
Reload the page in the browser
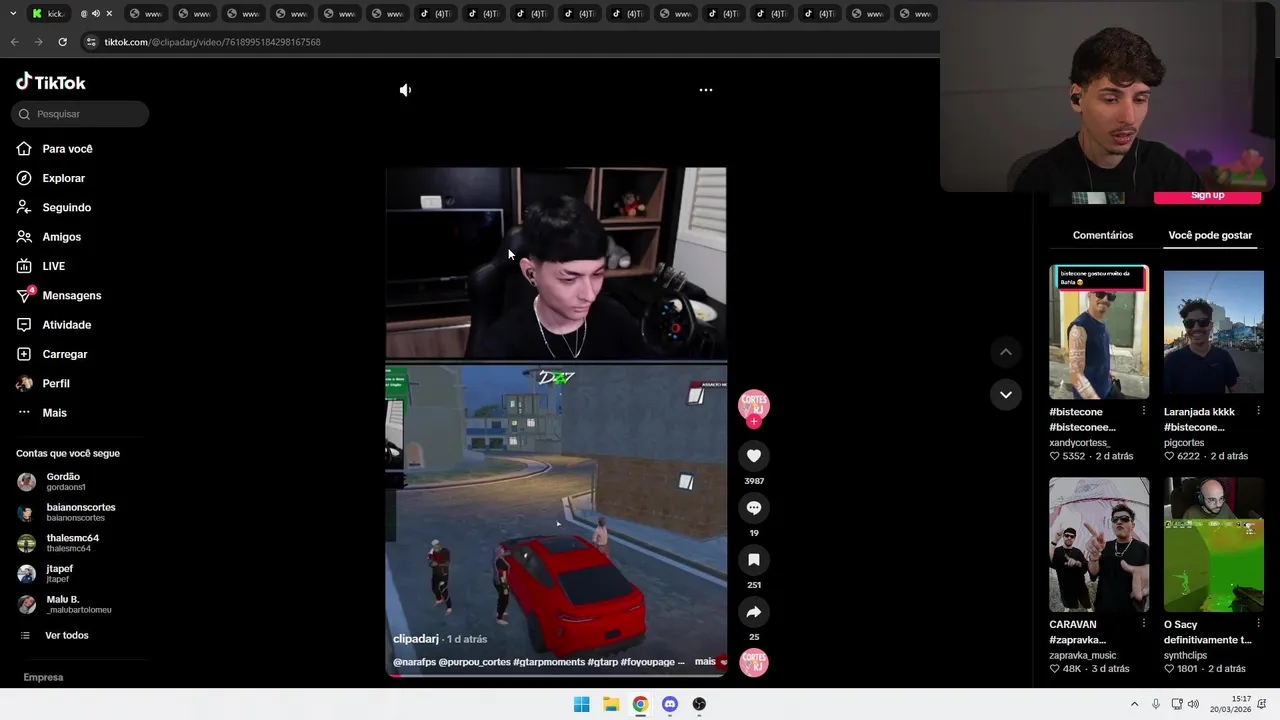coord(62,42)
